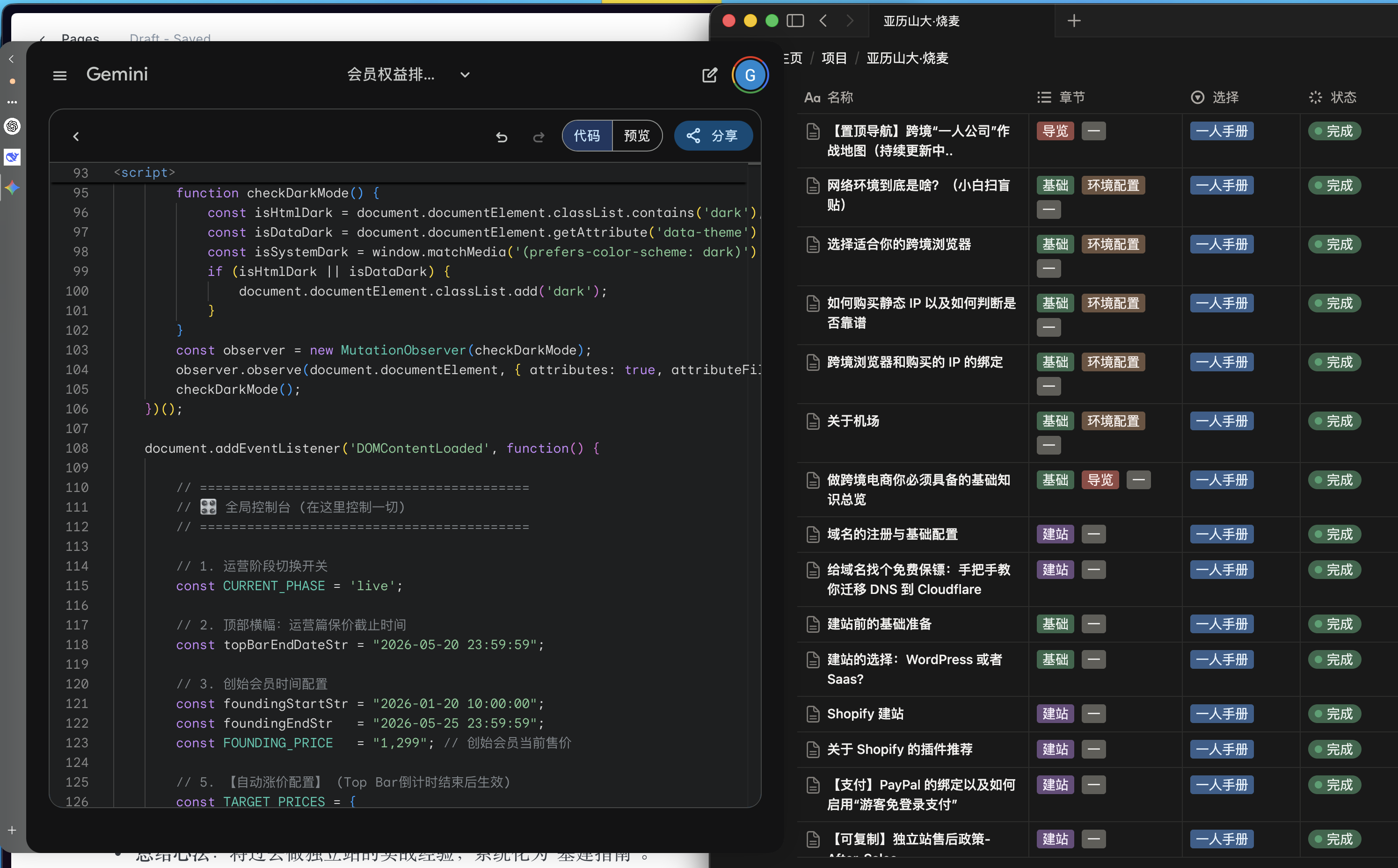
Task: Click the redo arrow above the code editor
Action: [x=538, y=137]
